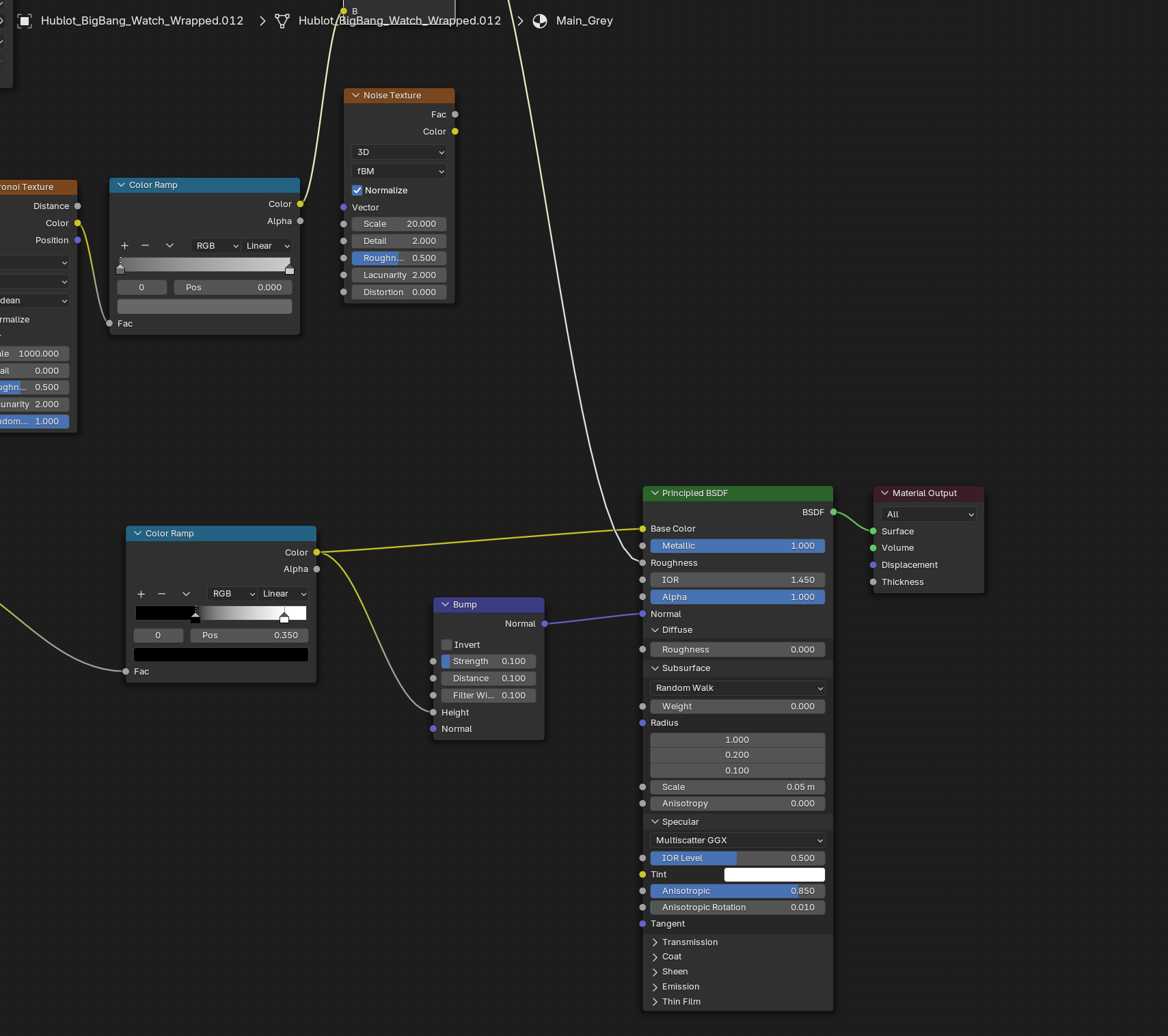This screenshot has width=1168, height=1036.
Task: Click the white Tint color swatch
Action: 774,875
